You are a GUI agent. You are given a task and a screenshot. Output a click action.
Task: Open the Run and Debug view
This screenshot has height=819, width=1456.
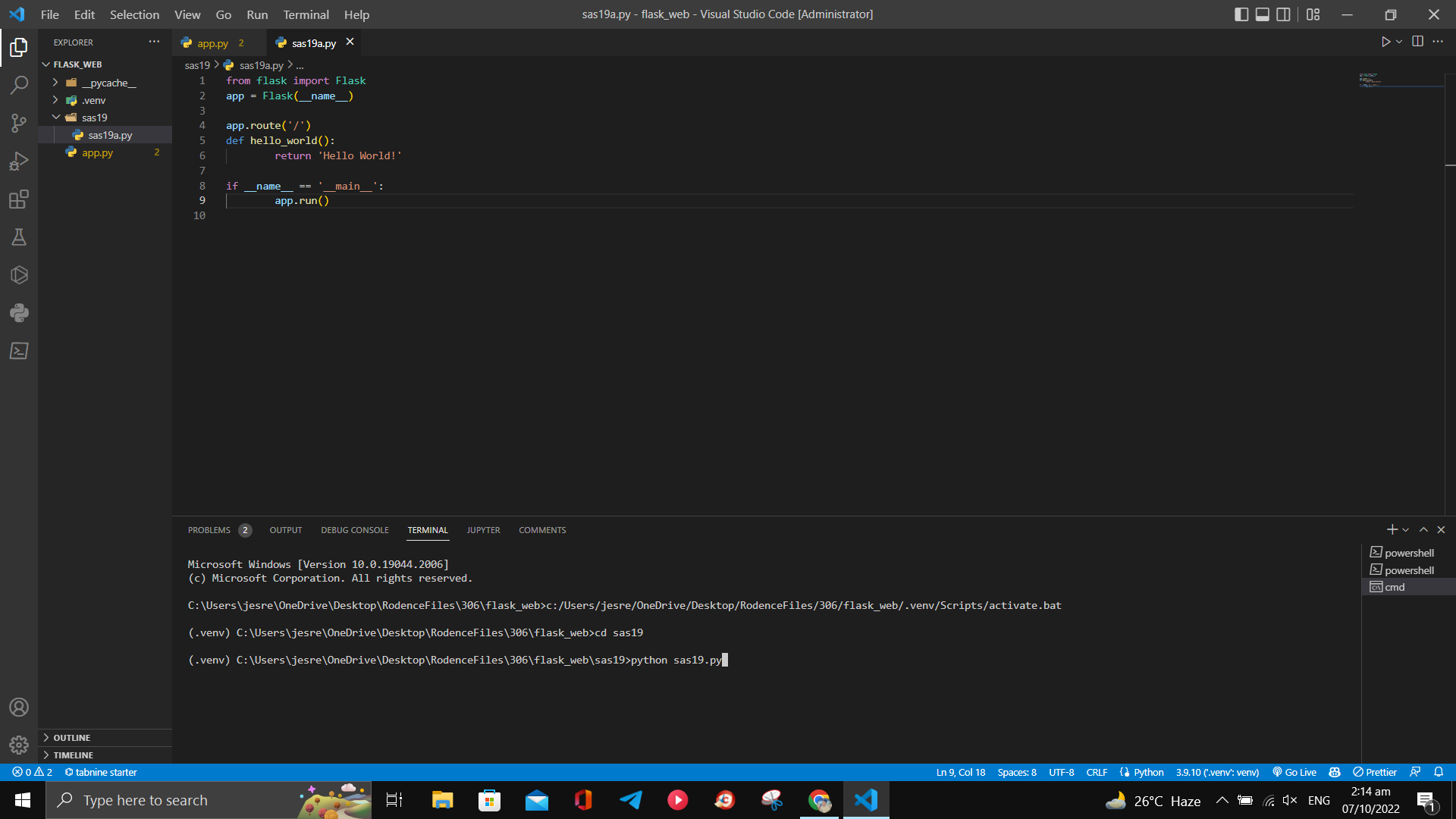point(18,161)
